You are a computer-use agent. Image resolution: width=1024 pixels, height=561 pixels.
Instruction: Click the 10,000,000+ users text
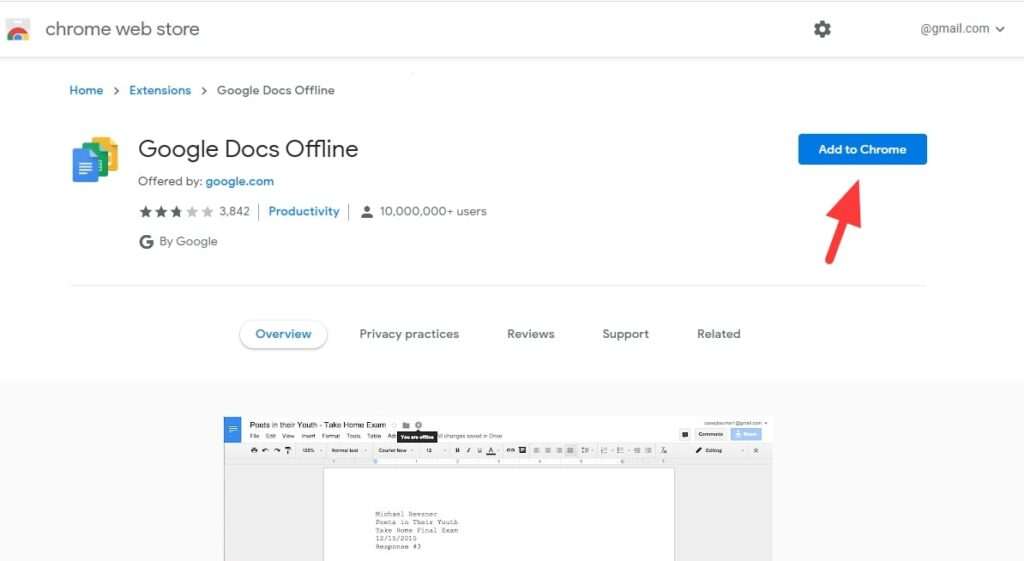(x=433, y=212)
